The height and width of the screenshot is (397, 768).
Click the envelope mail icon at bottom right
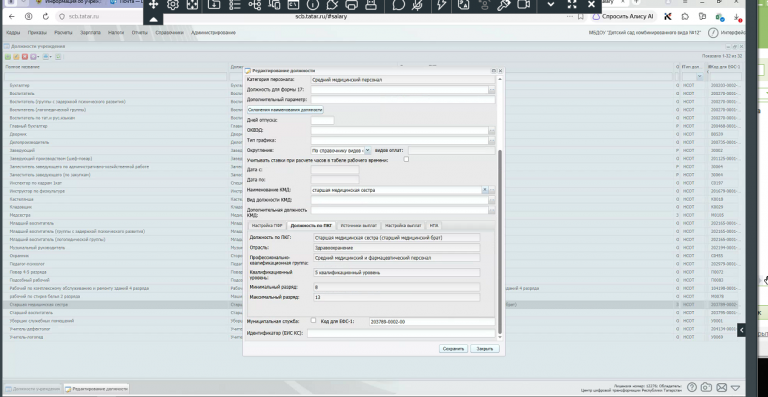tap(721, 388)
